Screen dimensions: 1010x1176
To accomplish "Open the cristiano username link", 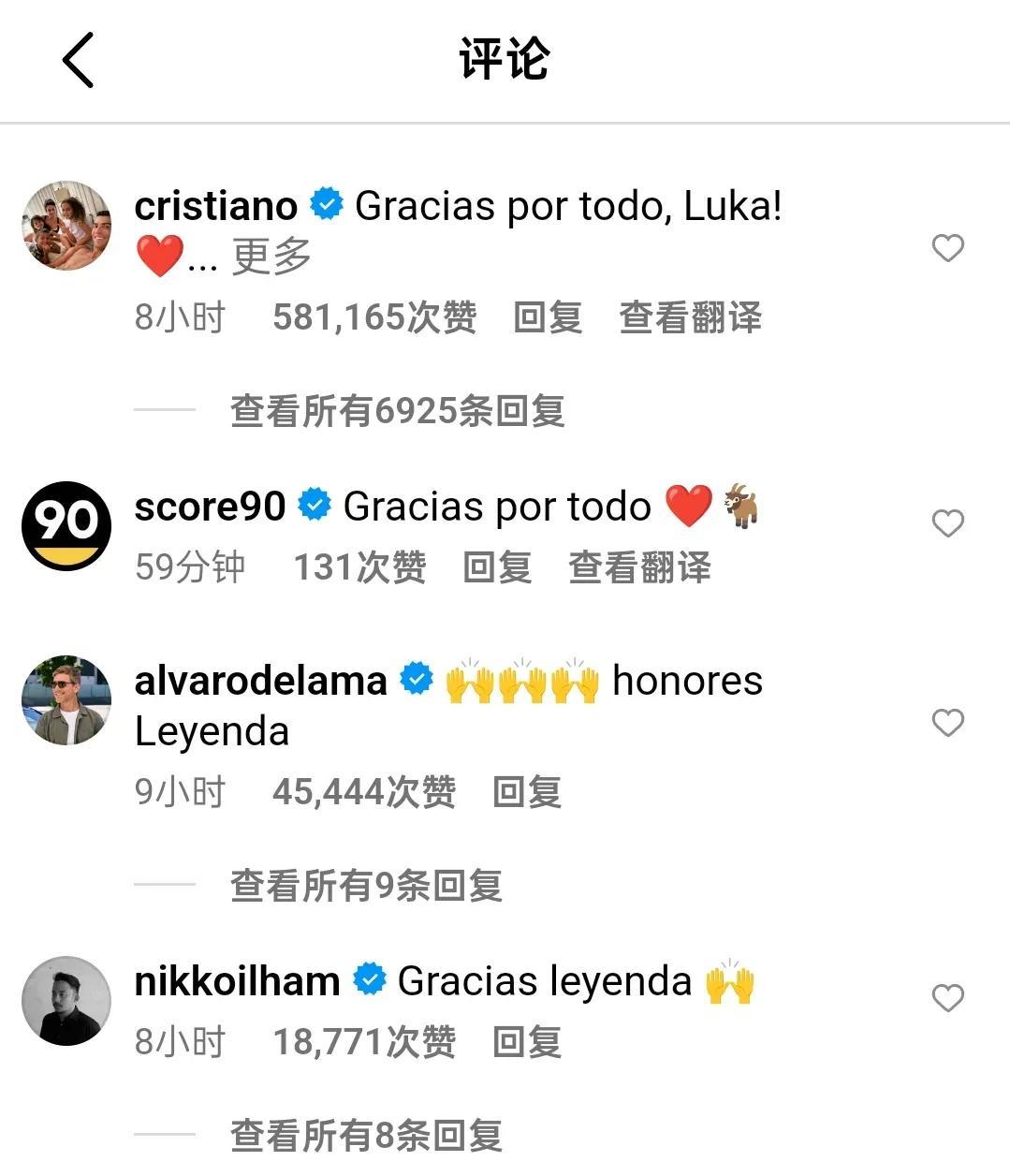I will [216, 206].
